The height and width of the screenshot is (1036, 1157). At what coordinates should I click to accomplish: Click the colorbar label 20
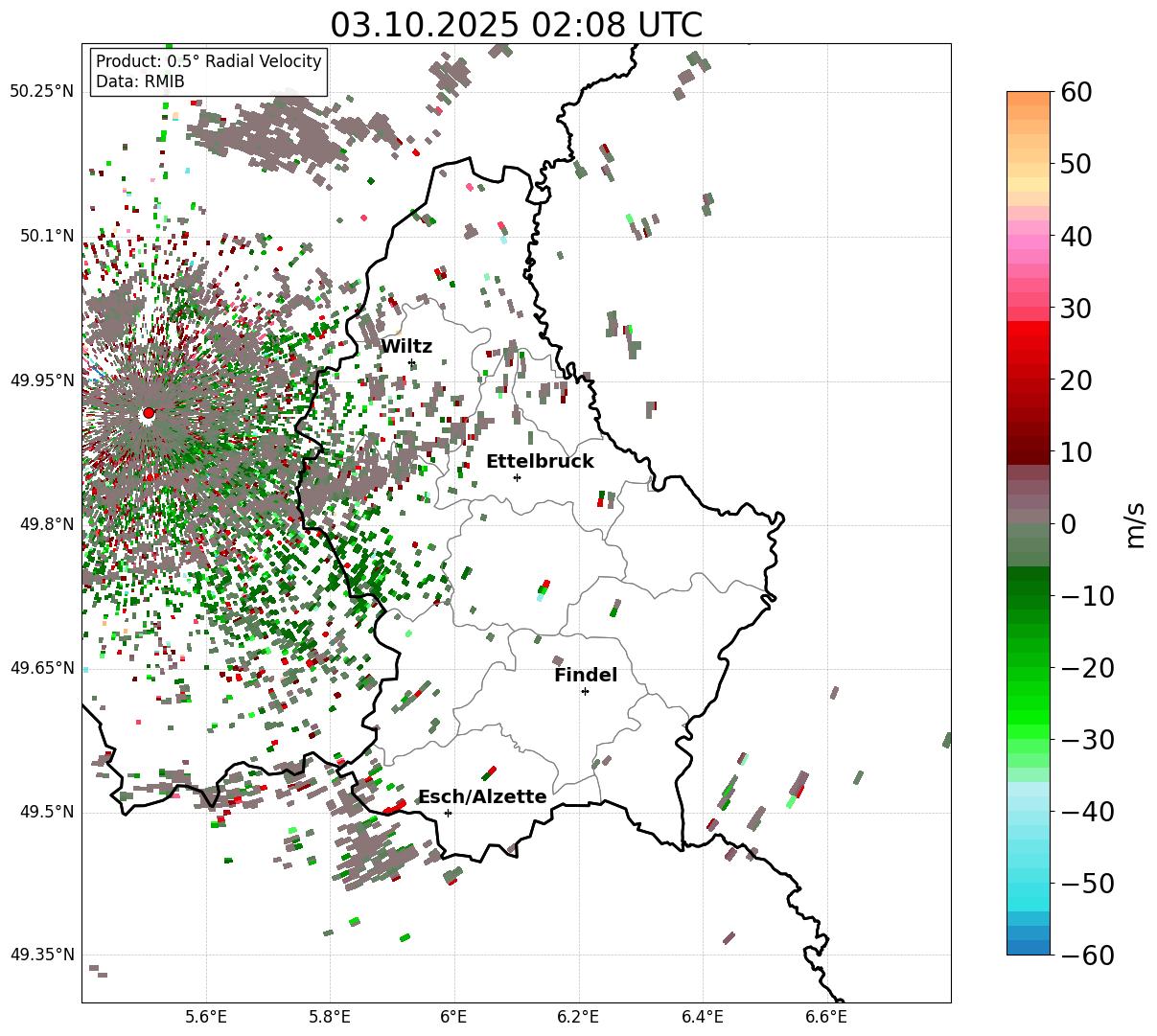1075,380
